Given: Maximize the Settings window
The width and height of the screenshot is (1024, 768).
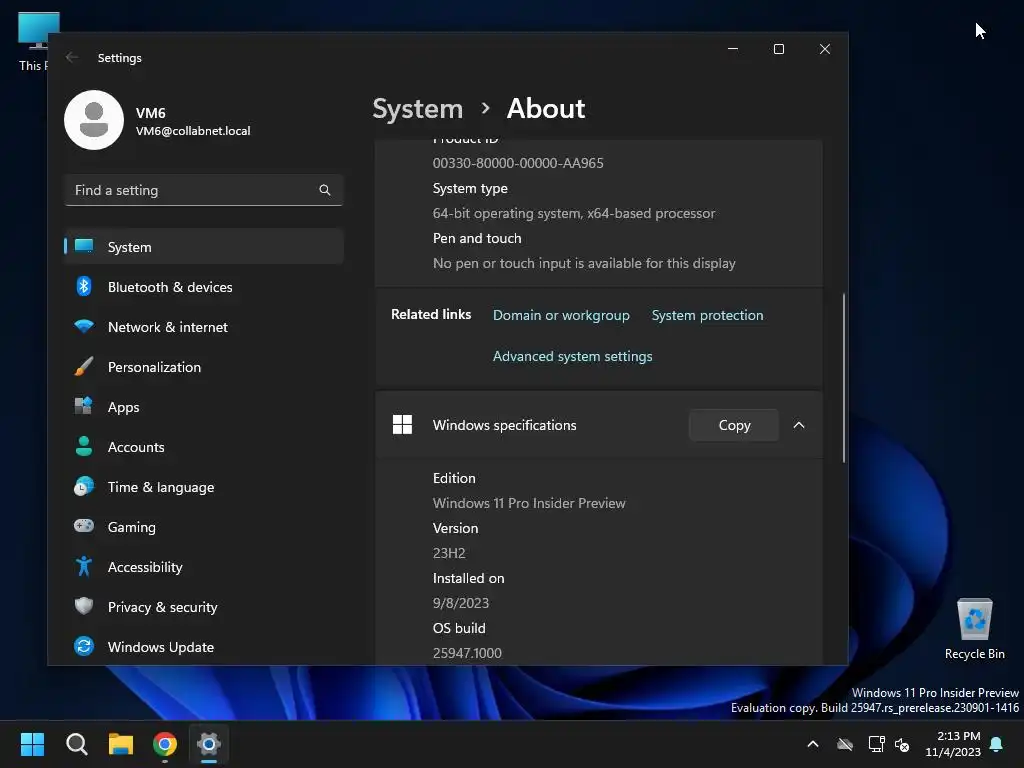Looking at the screenshot, I should [778, 49].
